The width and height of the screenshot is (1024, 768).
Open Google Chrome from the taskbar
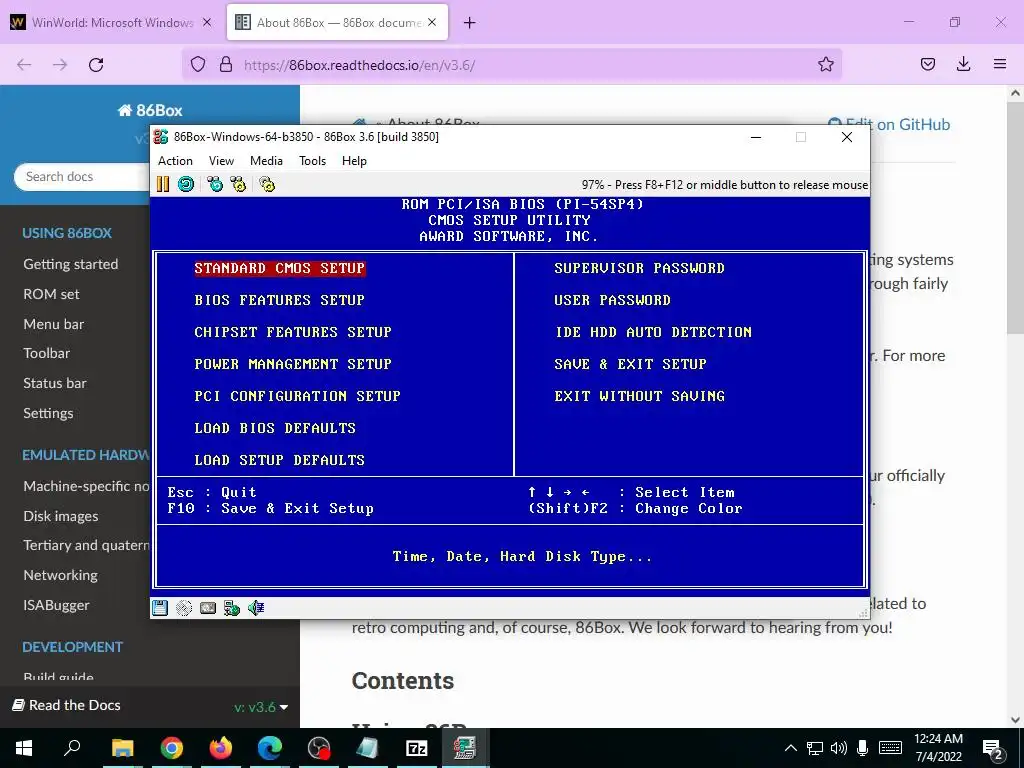pos(172,748)
